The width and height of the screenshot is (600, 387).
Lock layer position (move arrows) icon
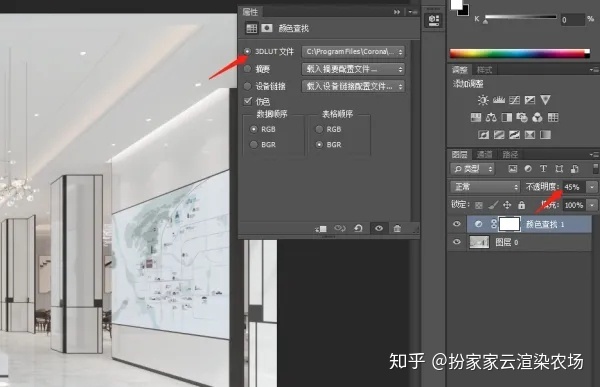pyautogui.click(x=507, y=205)
